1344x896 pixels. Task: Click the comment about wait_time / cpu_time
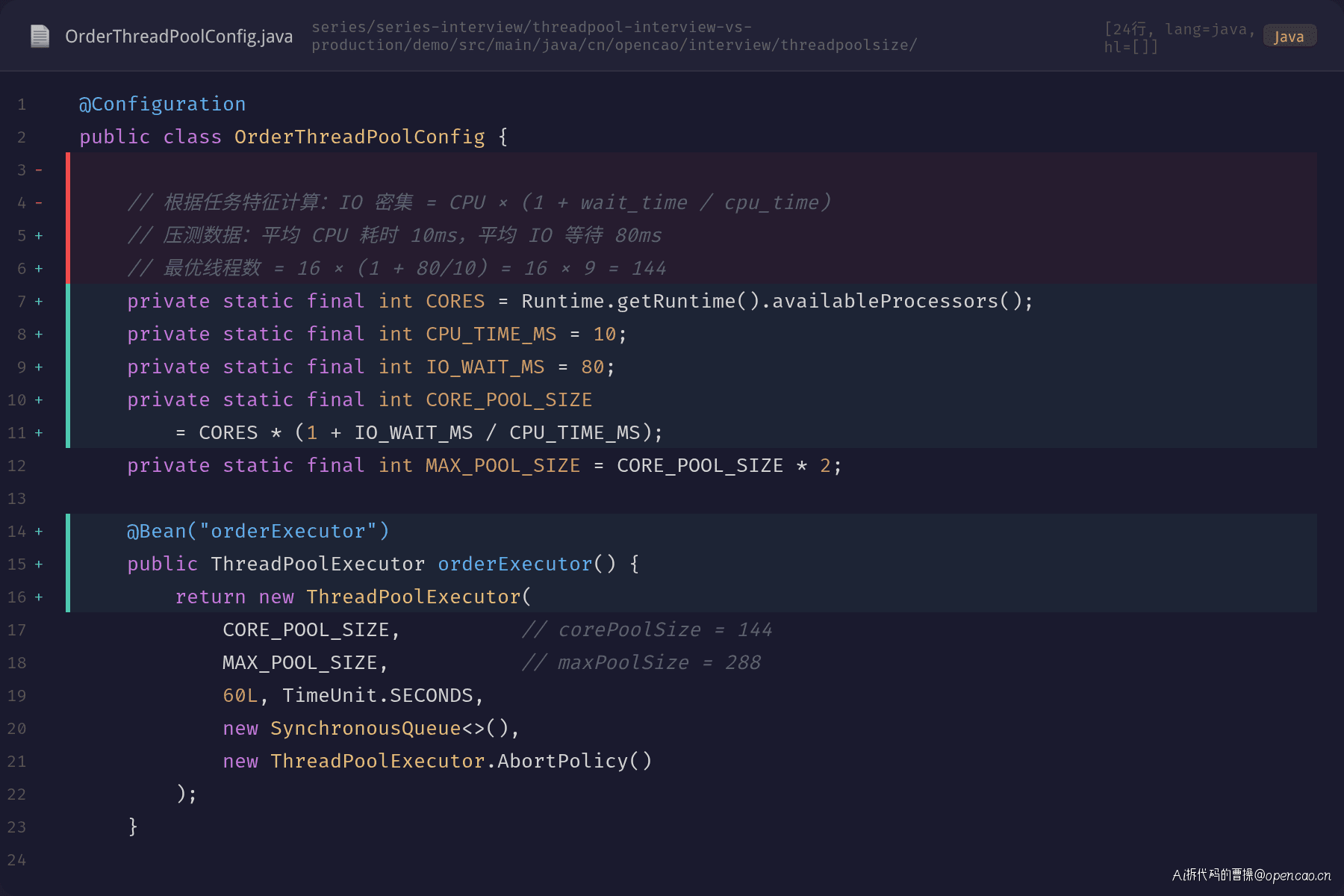coord(479,202)
